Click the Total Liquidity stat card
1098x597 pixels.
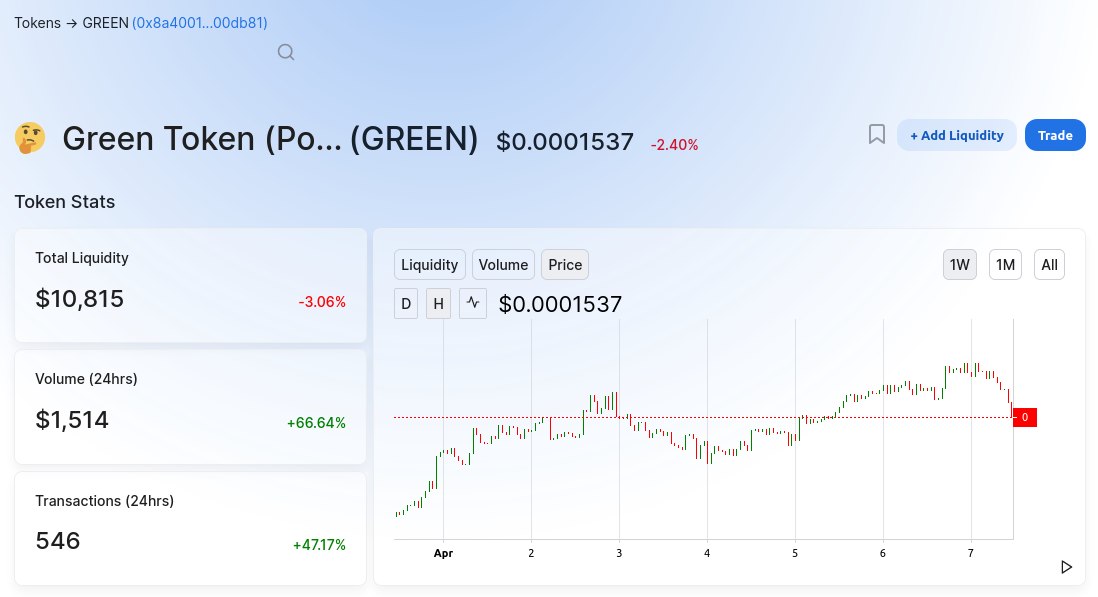[x=190, y=285]
